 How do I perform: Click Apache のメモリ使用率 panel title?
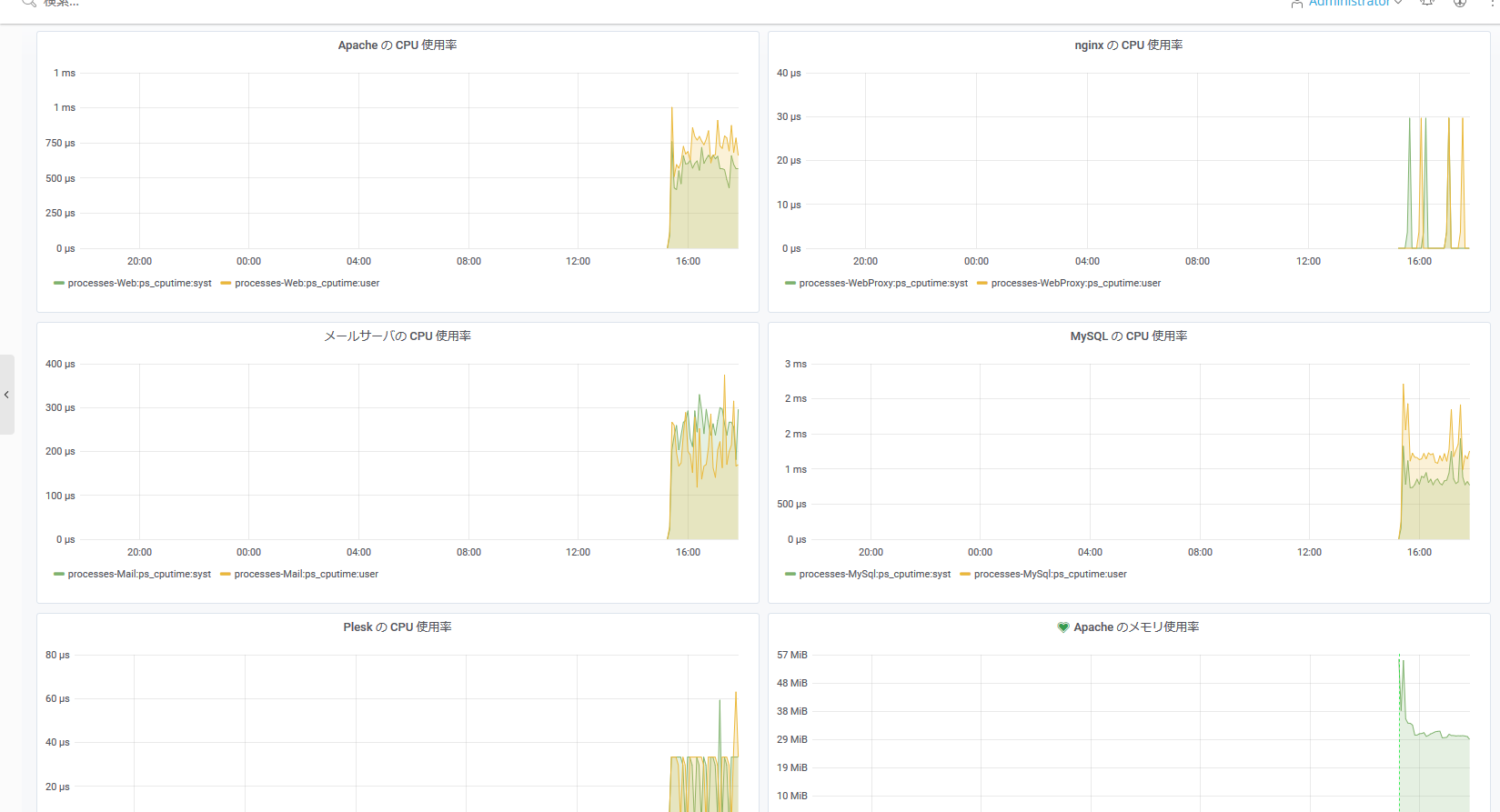1136,627
